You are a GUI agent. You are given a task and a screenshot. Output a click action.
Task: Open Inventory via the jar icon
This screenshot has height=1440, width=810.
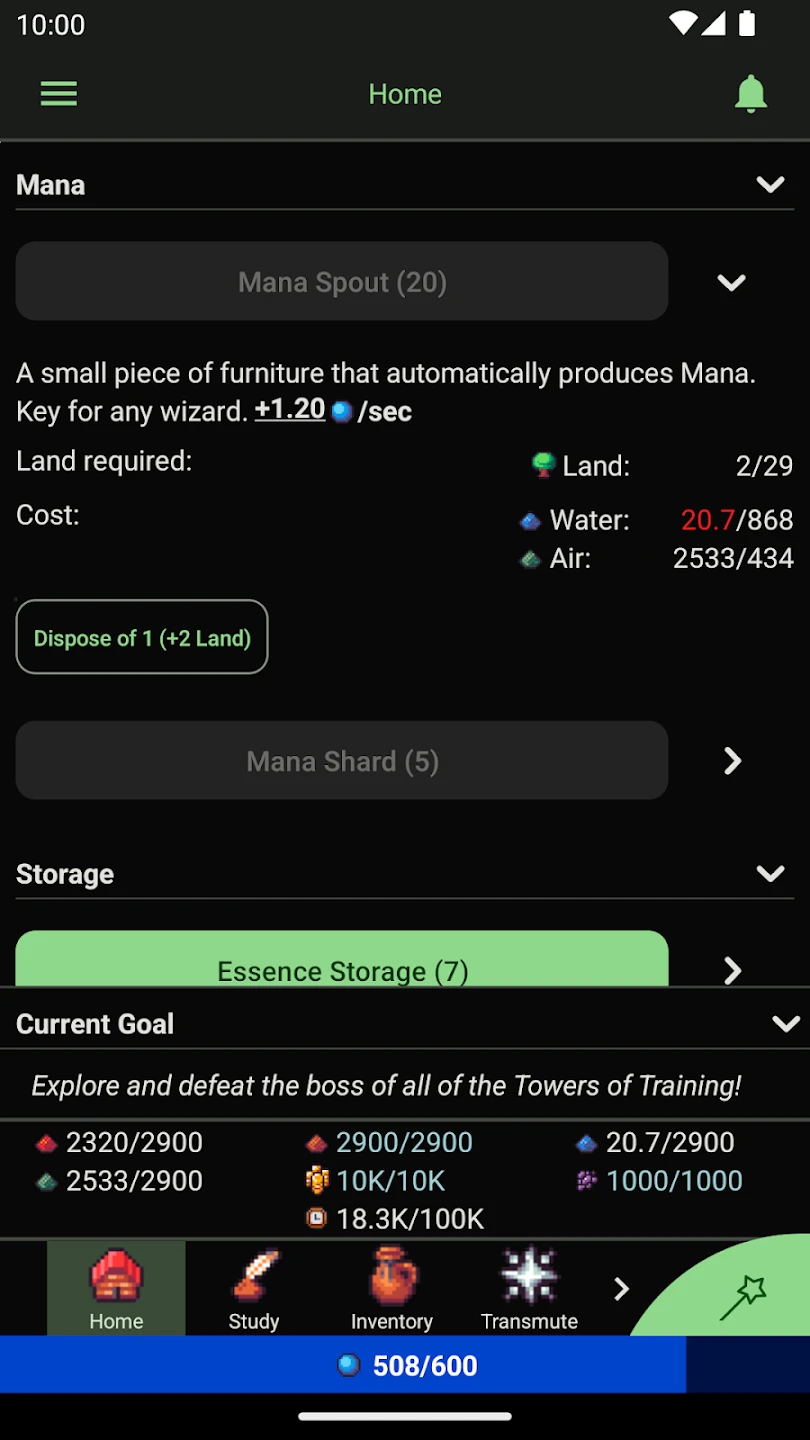[391, 1276]
